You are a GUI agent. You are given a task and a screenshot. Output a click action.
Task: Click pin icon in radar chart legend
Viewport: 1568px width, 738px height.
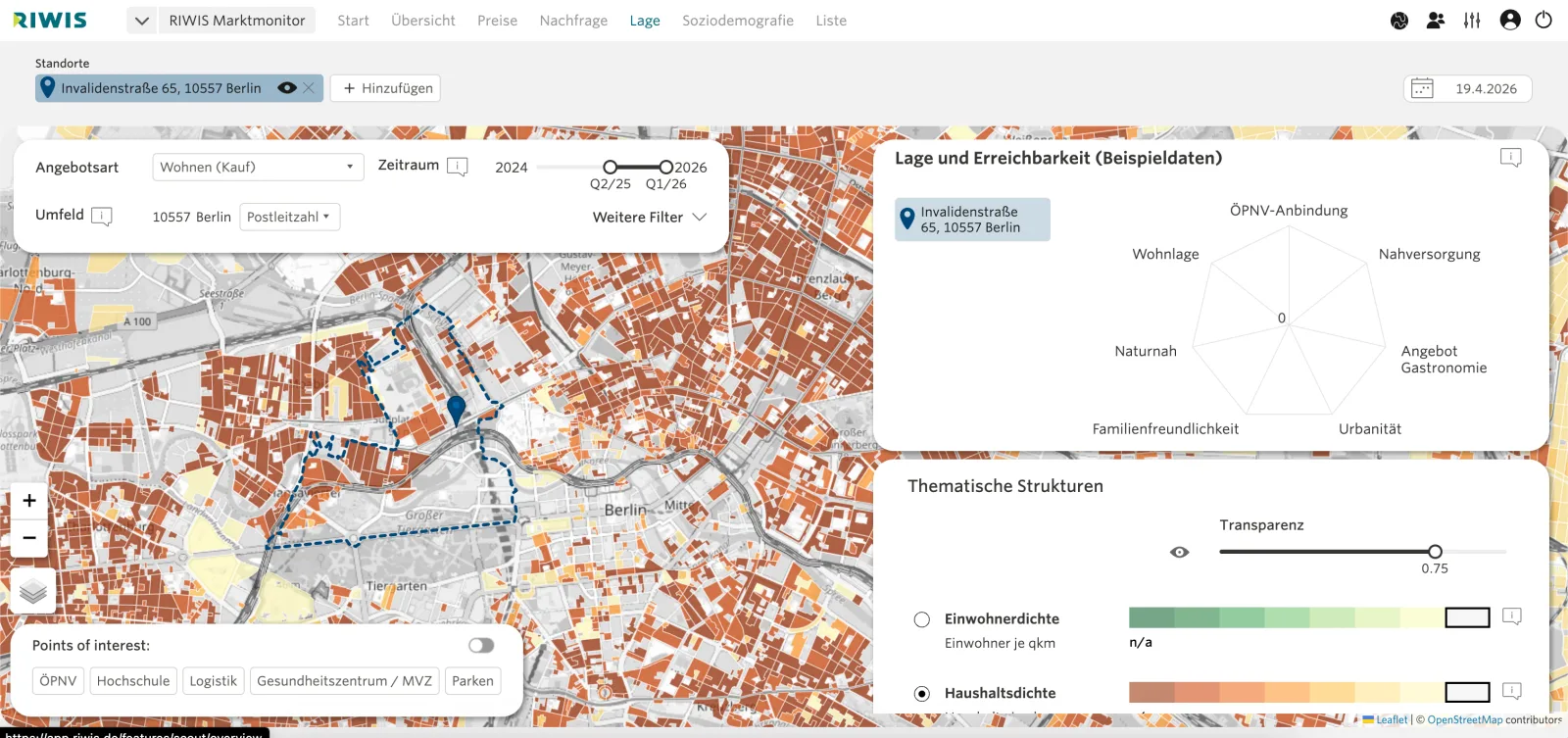[907, 220]
